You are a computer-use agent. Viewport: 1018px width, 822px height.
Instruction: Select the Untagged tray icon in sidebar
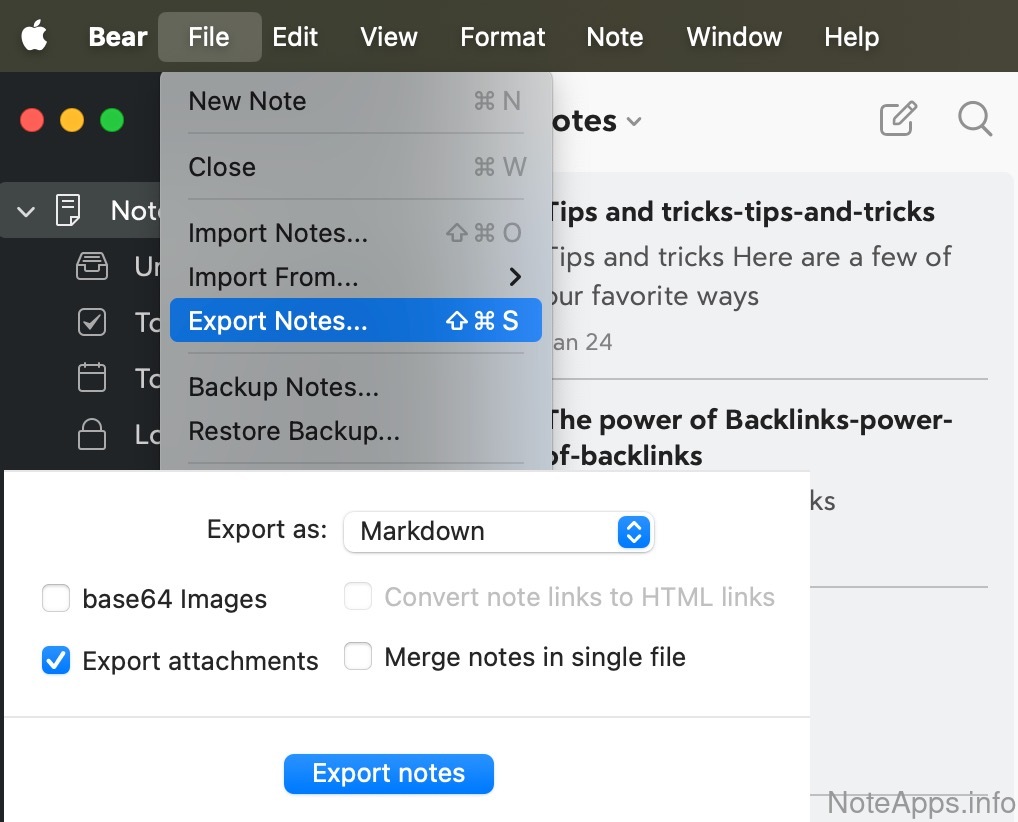click(92, 267)
